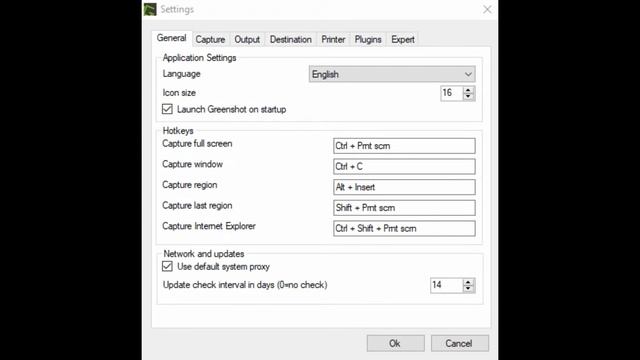This screenshot has width=640, height=360.
Task: Switch to the Capture tab
Action: coord(210,40)
